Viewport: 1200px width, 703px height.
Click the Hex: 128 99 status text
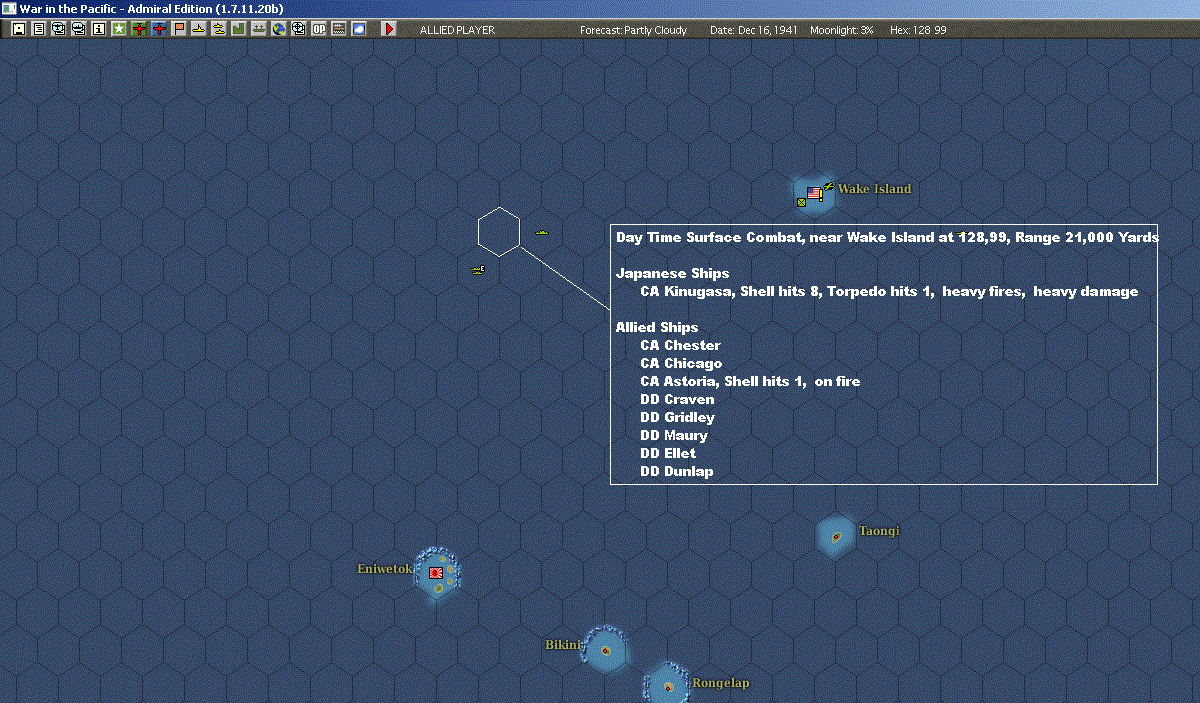point(918,30)
